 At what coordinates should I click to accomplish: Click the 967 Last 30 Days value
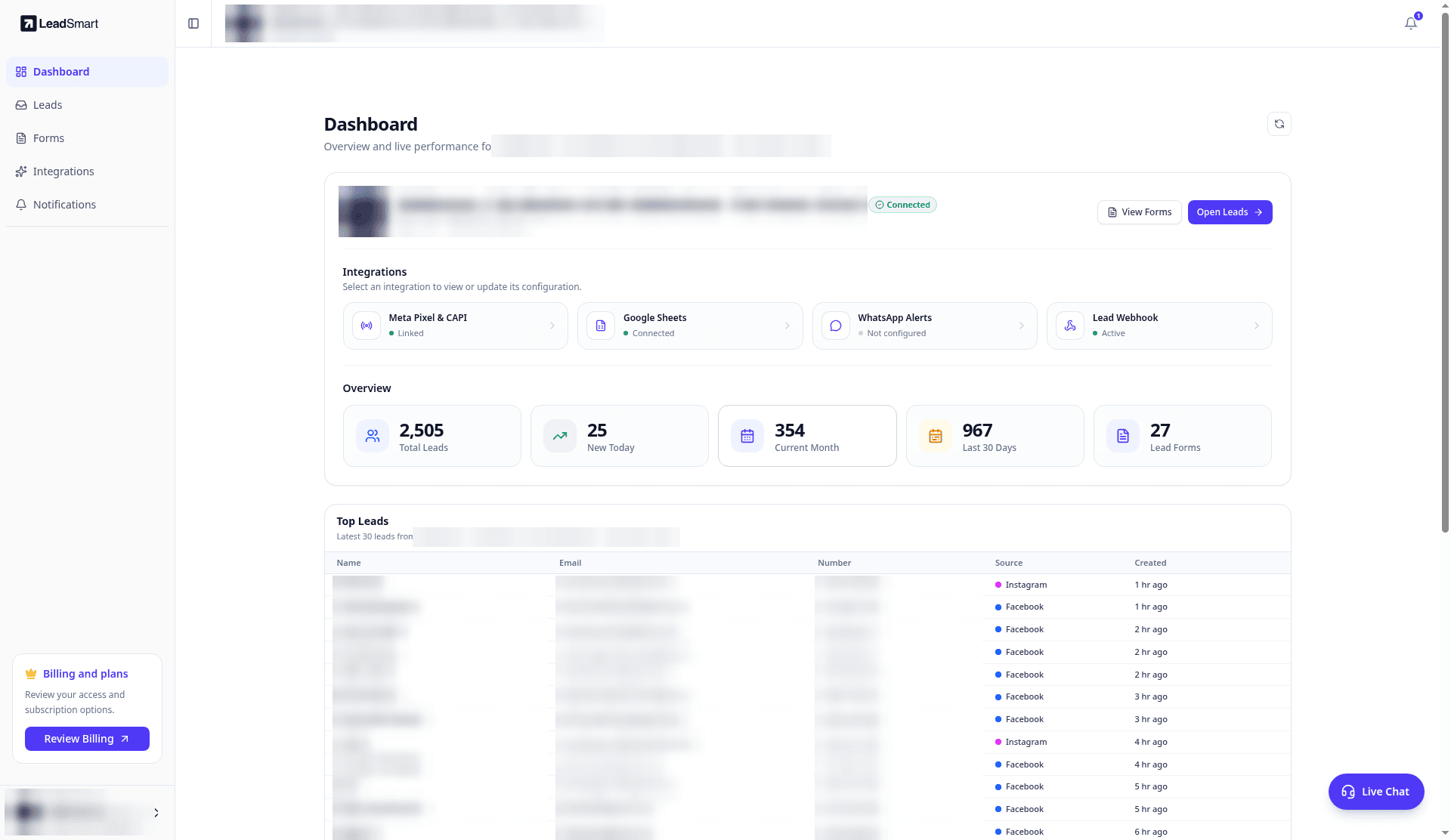[977, 431]
